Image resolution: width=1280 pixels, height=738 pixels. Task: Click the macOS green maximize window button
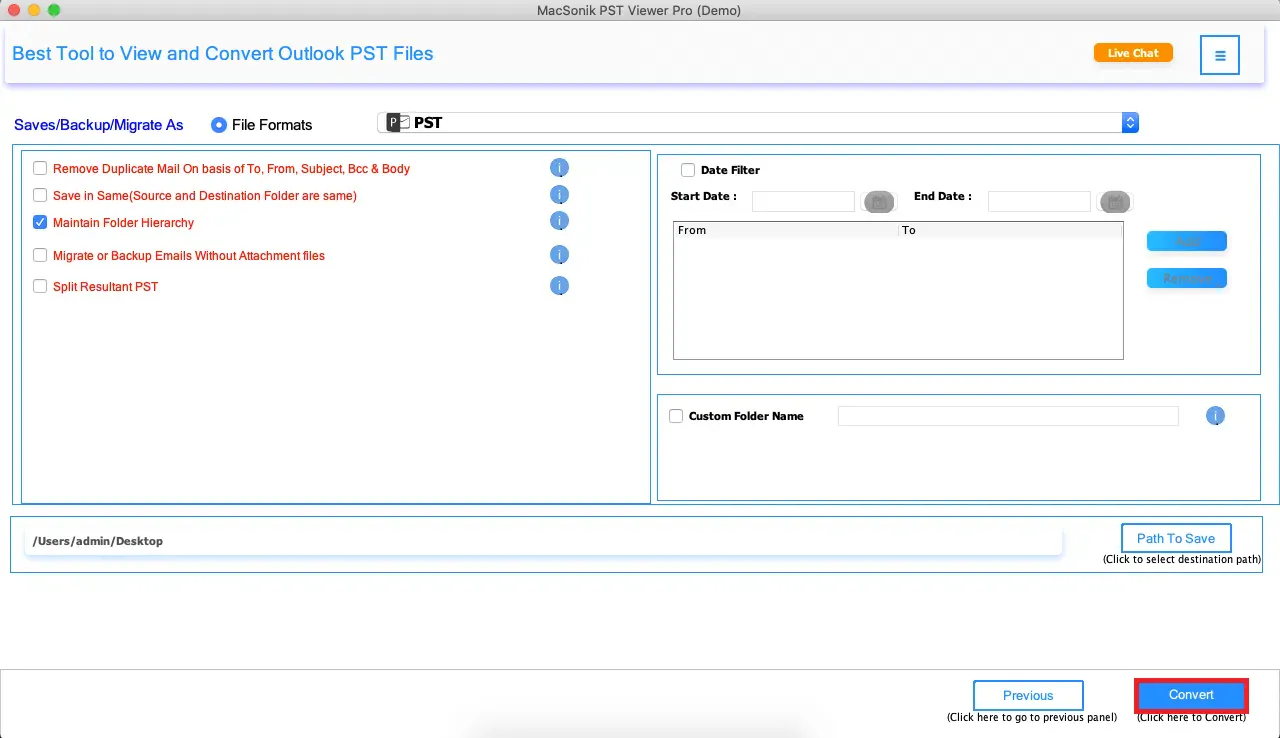click(54, 10)
